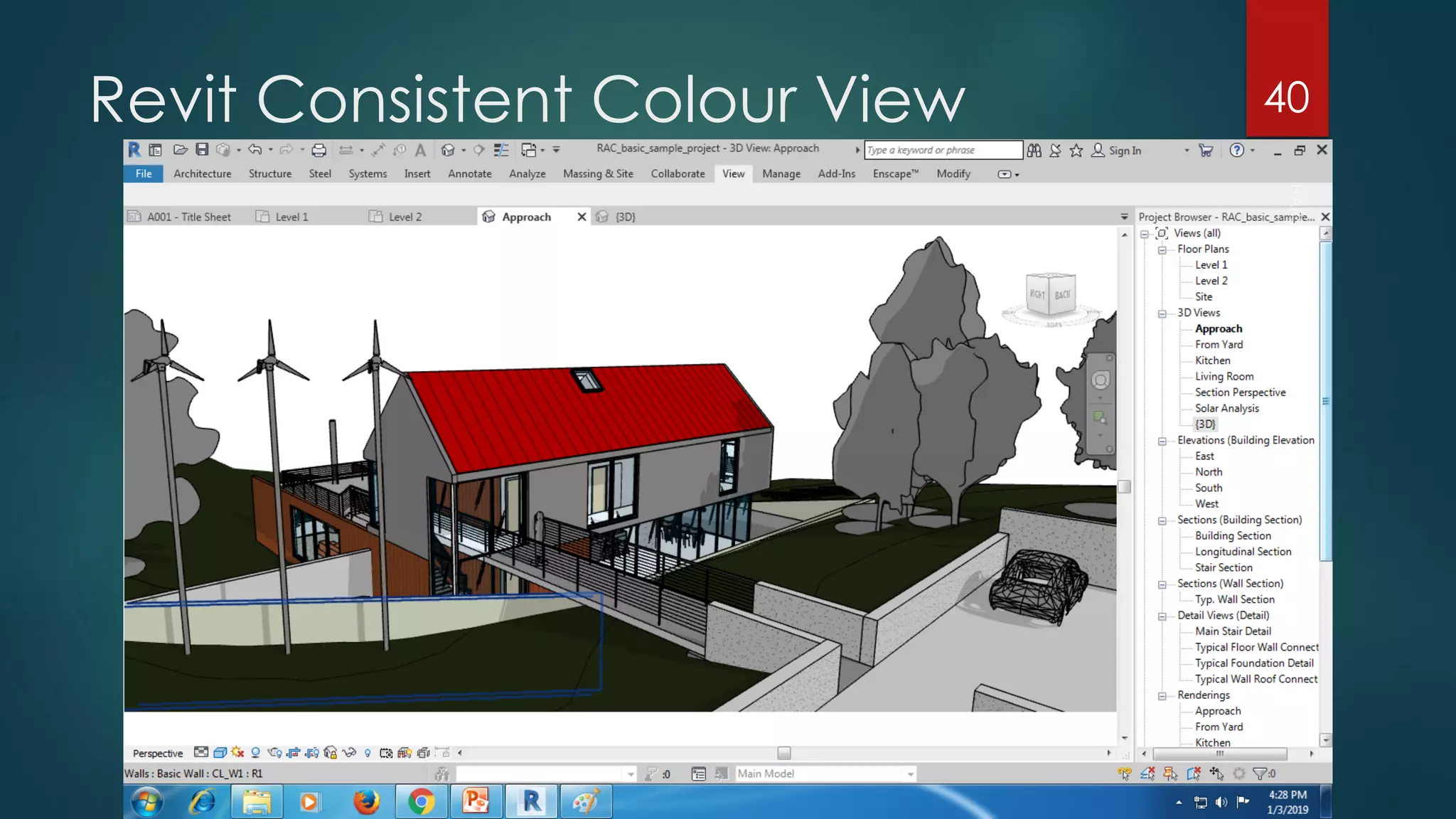Viewport: 1456px width, 819px height.
Task: Click the File menu button
Action: click(144, 173)
